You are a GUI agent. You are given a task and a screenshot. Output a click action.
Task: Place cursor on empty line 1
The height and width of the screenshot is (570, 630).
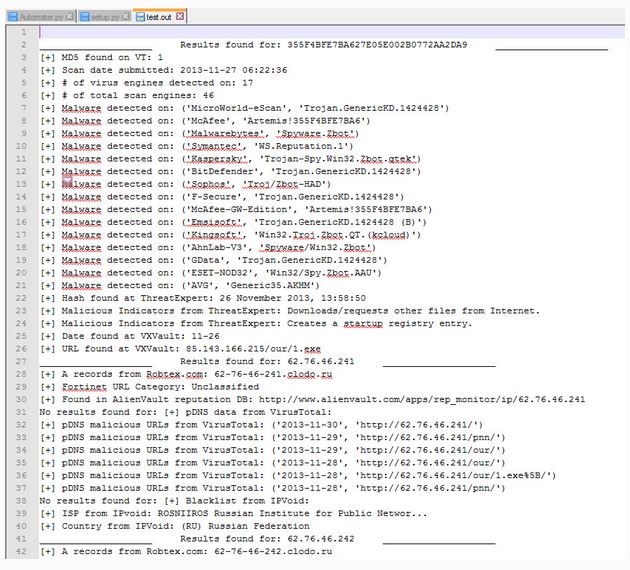[331, 32]
